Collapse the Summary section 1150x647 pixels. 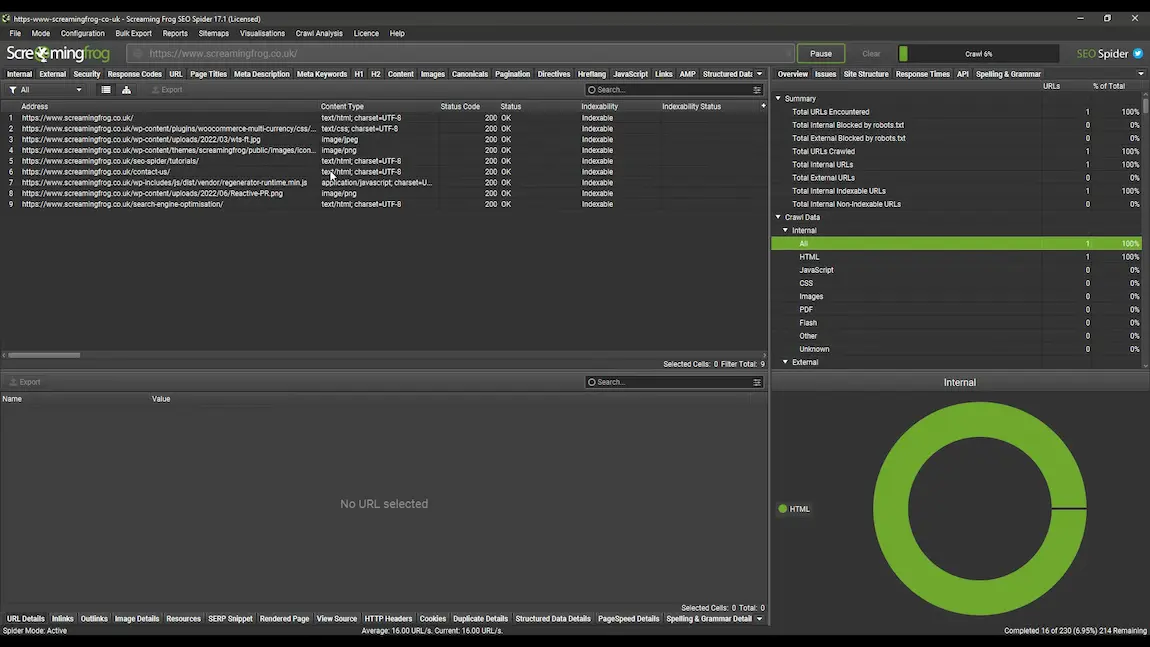point(778,99)
